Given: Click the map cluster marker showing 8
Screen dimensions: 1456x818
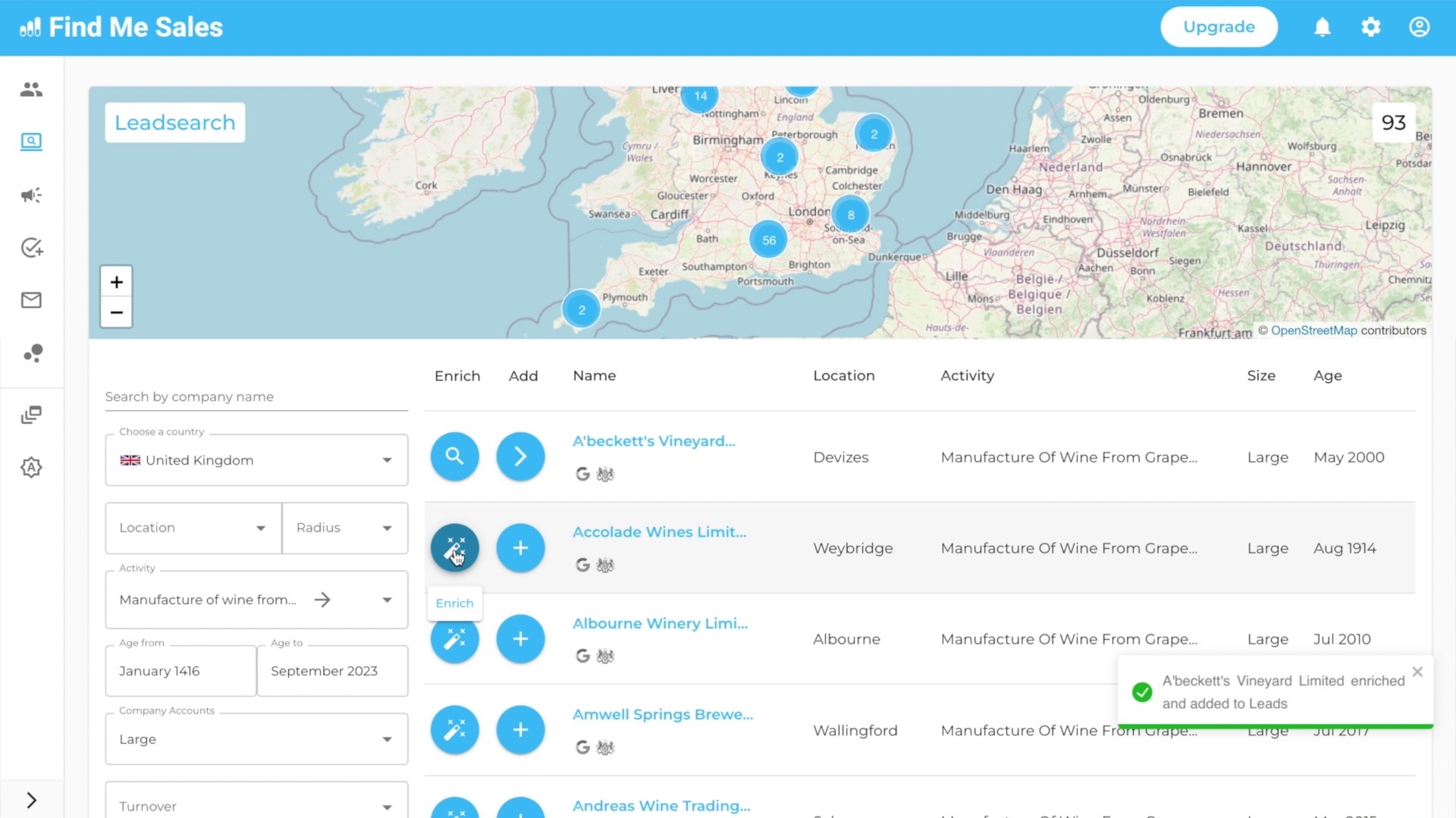Looking at the screenshot, I should (x=851, y=215).
